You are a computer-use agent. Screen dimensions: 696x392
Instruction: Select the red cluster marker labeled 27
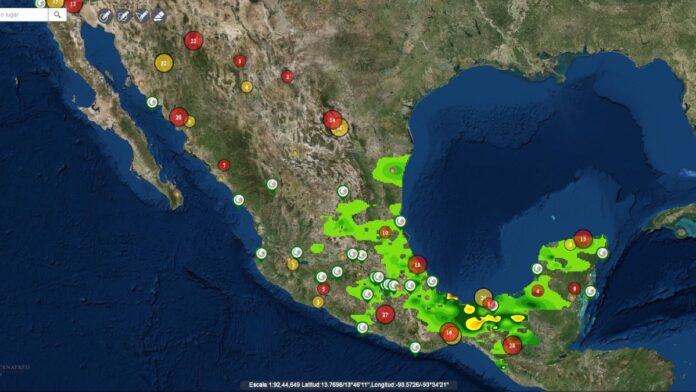[x=385, y=314]
